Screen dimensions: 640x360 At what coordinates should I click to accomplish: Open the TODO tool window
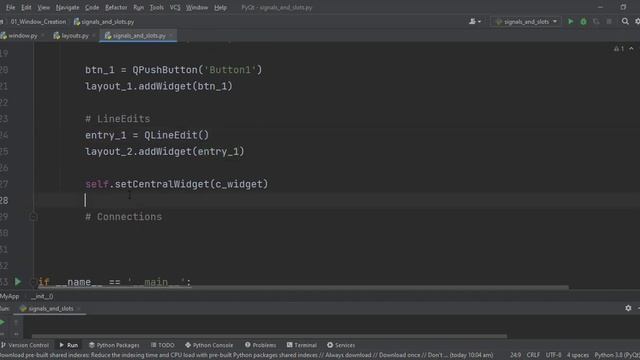(x=162, y=345)
